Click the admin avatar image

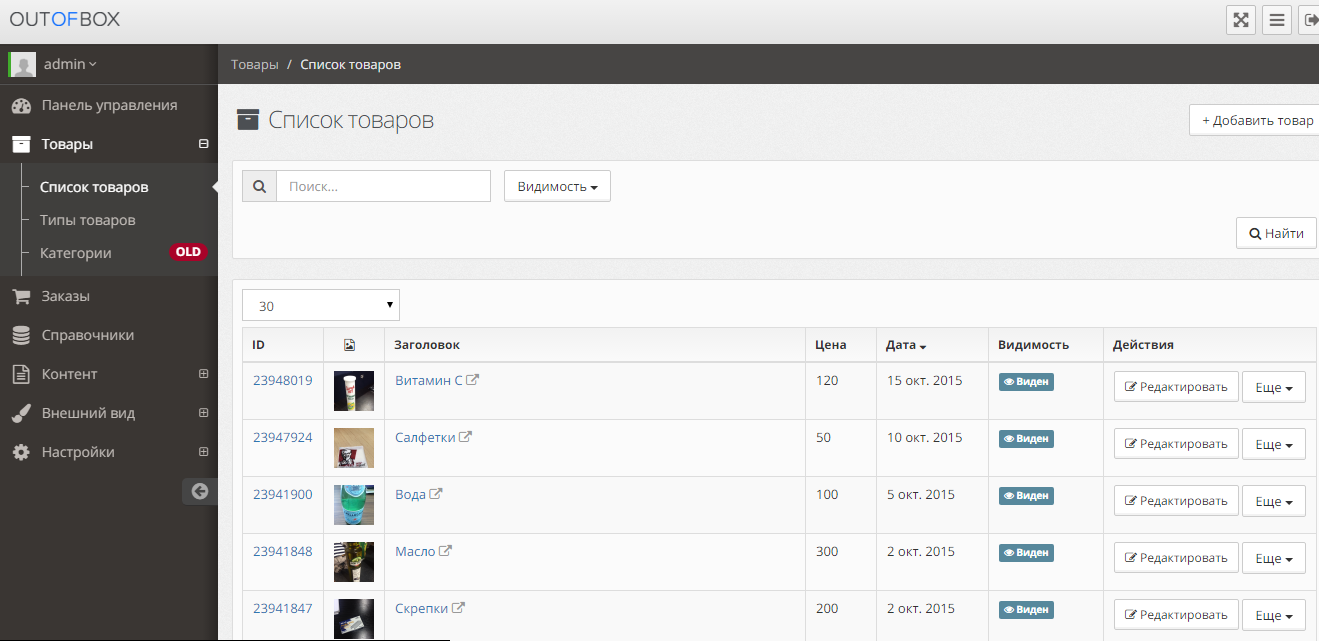[22, 64]
